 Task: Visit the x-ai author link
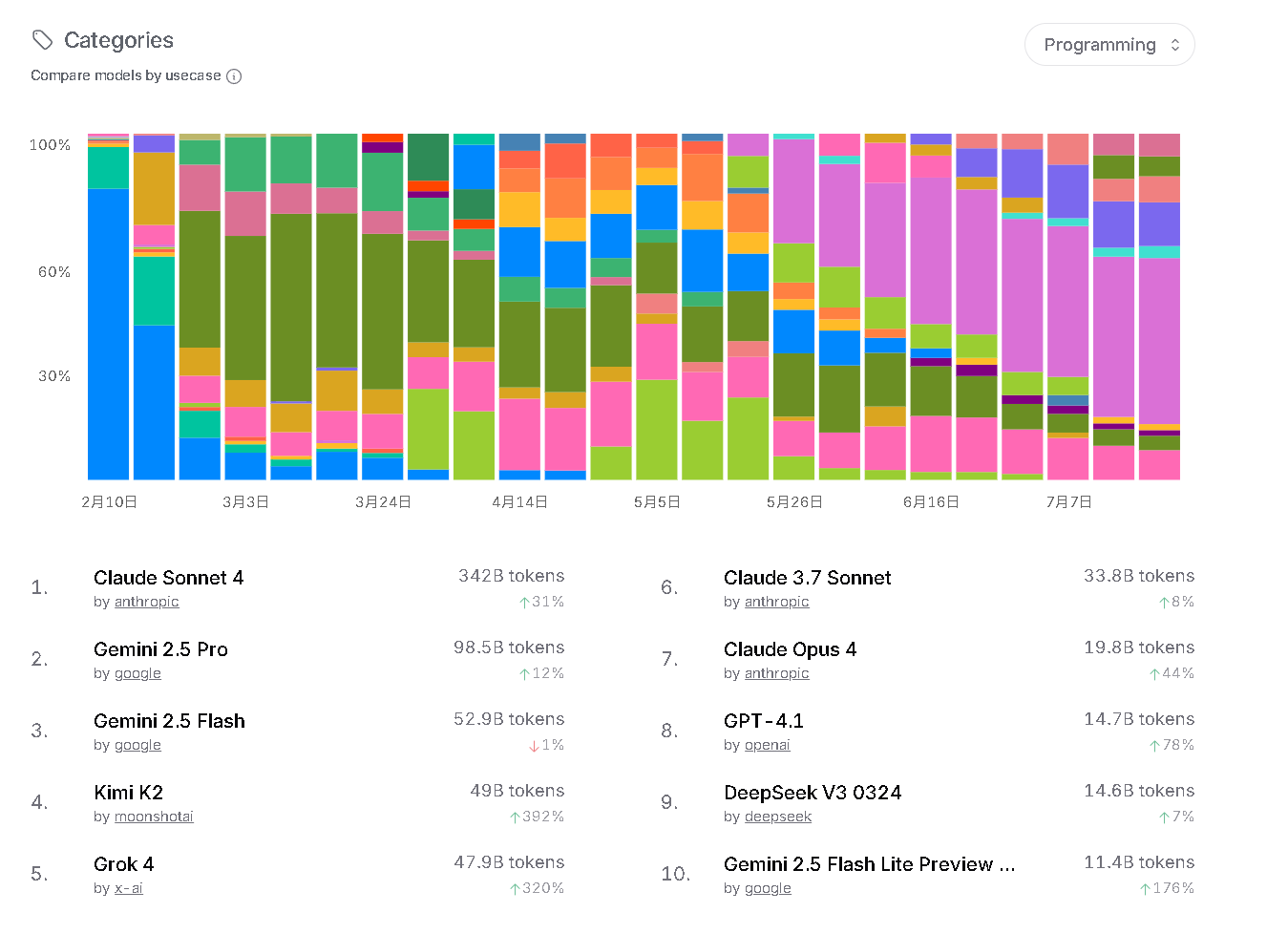[128, 888]
